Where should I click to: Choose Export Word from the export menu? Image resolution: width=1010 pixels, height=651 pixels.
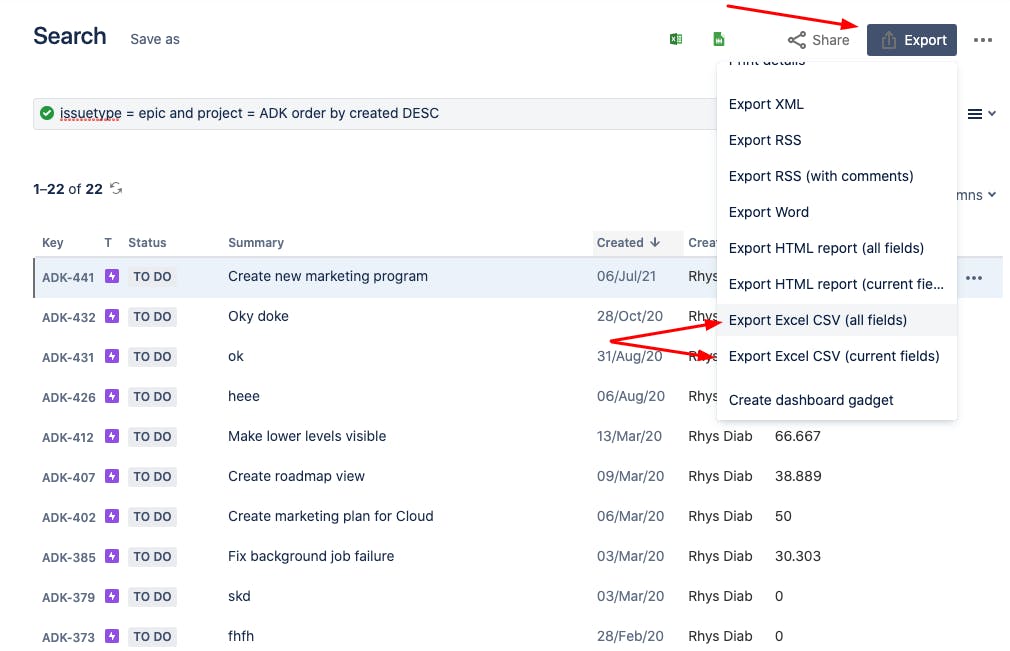tap(768, 212)
